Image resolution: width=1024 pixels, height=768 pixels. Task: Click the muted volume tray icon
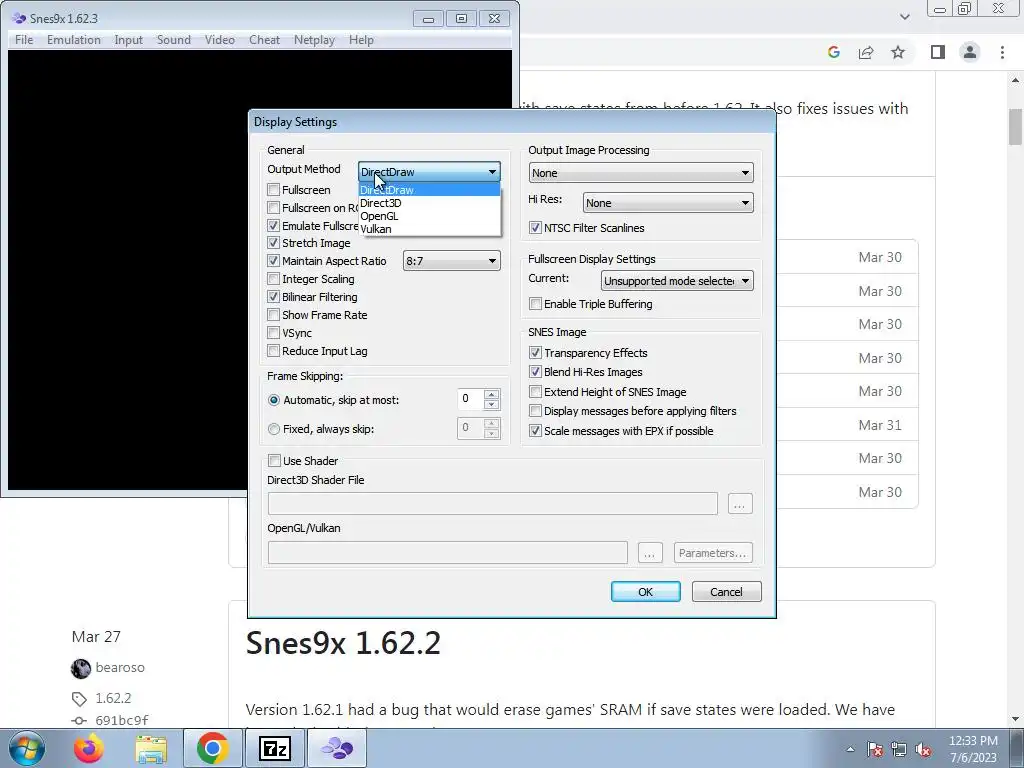tap(923, 750)
